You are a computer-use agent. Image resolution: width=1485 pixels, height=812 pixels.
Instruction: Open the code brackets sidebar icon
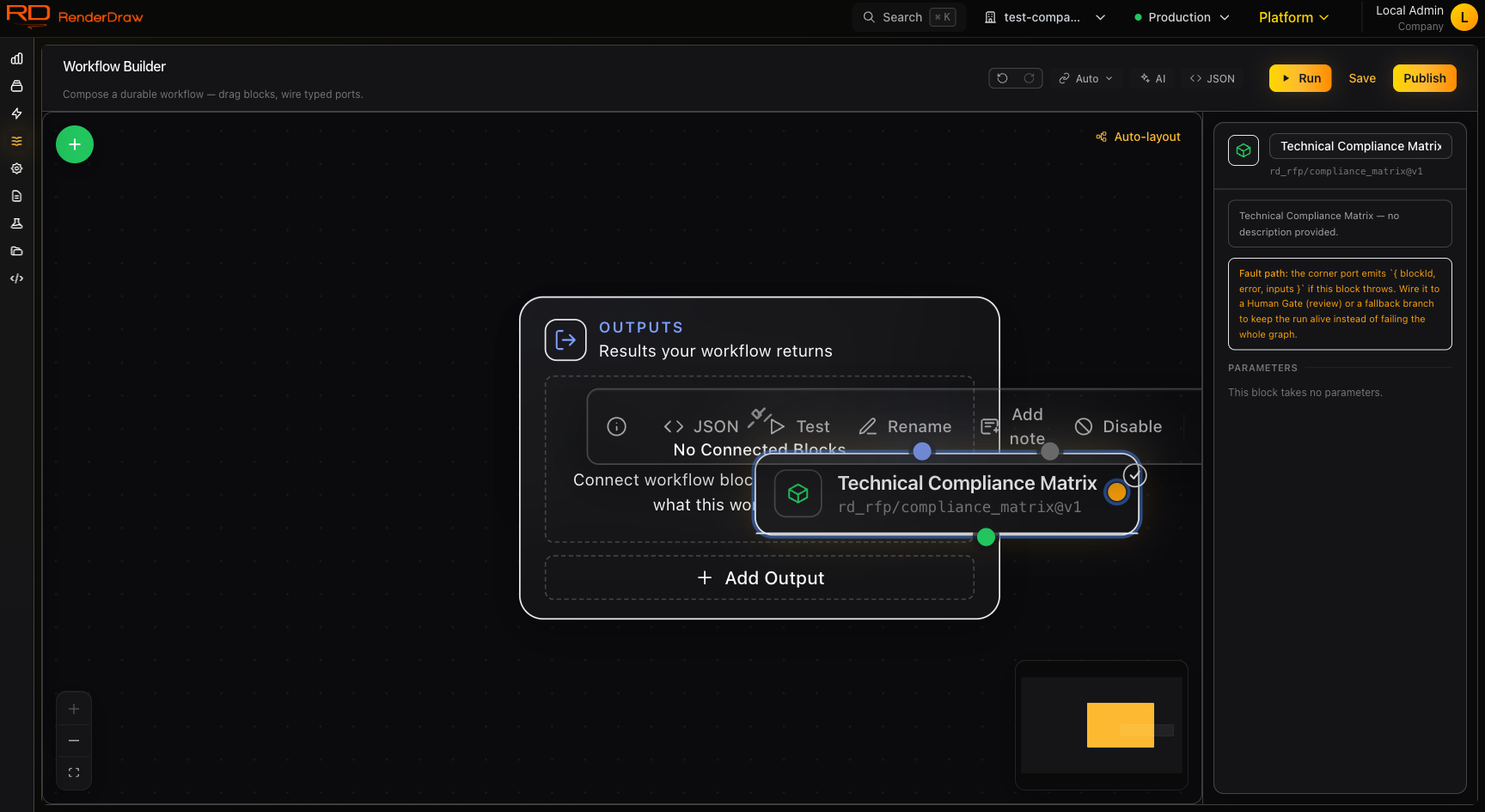click(16, 278)
